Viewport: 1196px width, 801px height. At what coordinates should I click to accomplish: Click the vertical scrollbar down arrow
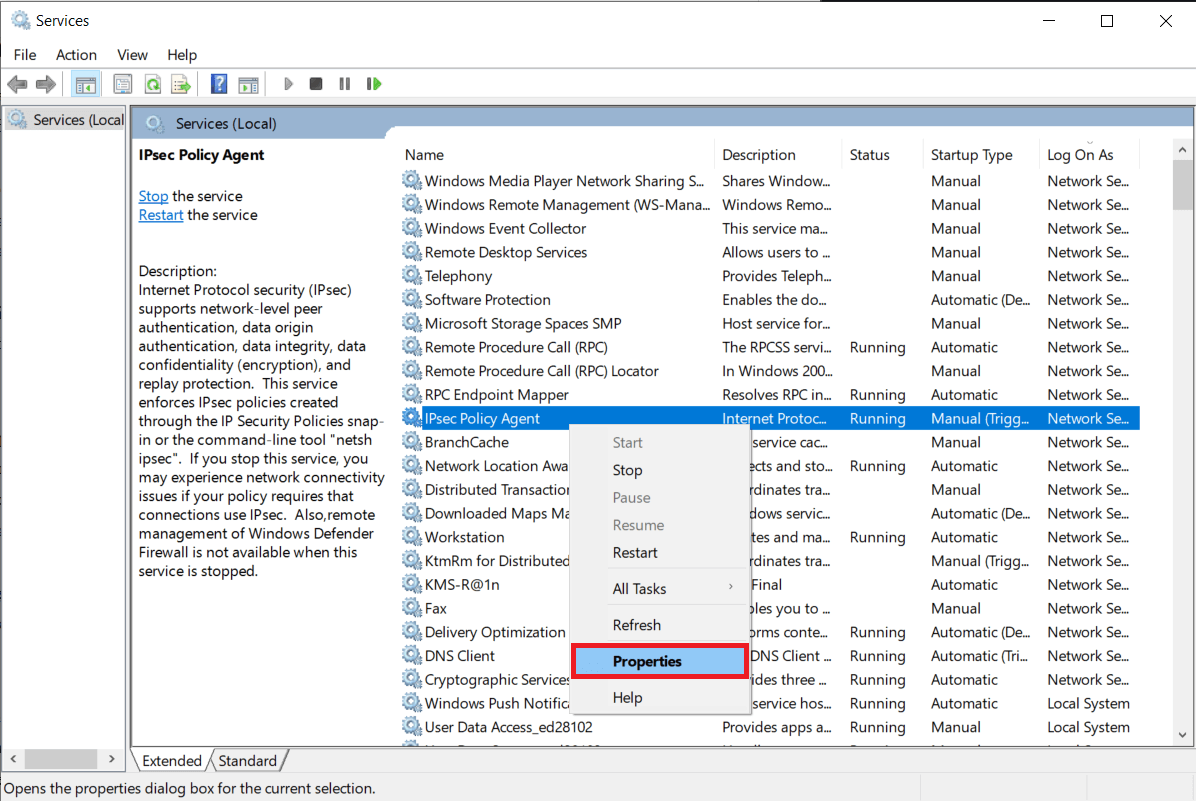click(1183, 734)
